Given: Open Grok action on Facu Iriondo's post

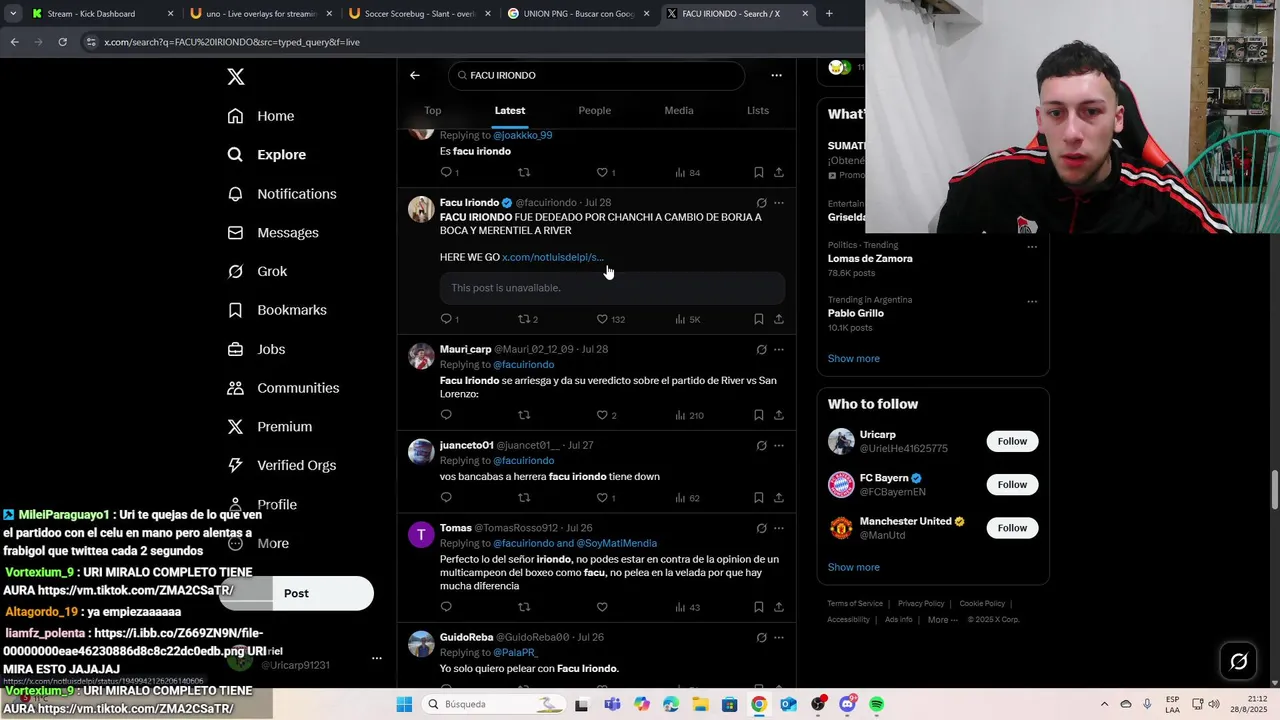Looking at the screenshot, I should point(761,203).
